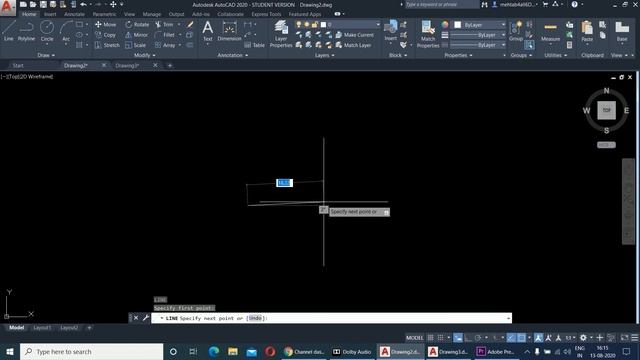This screenshot has width=640, height=360.
Task: Insert a Table
Action: pos(255,45)
